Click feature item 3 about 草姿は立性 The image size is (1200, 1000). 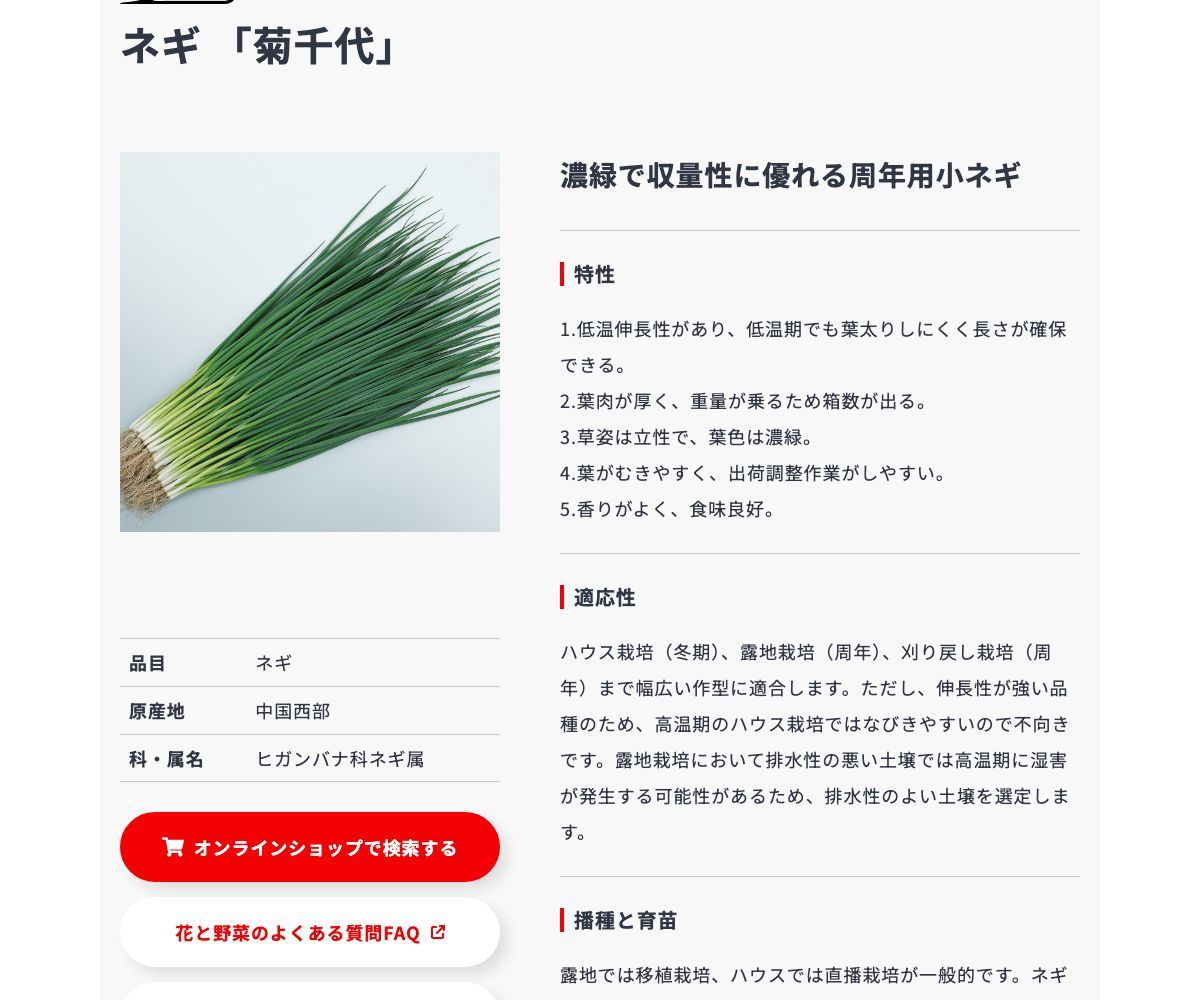[689, 437]
